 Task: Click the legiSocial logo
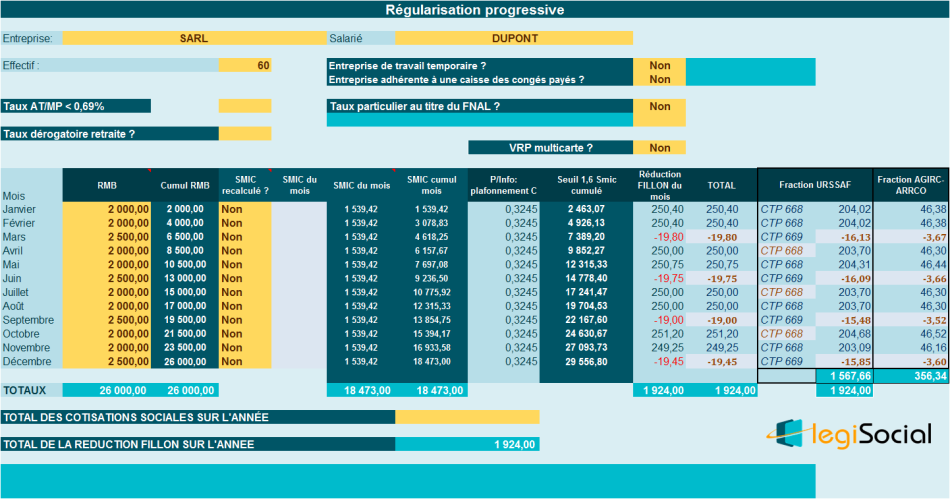[x=849, y=433]
